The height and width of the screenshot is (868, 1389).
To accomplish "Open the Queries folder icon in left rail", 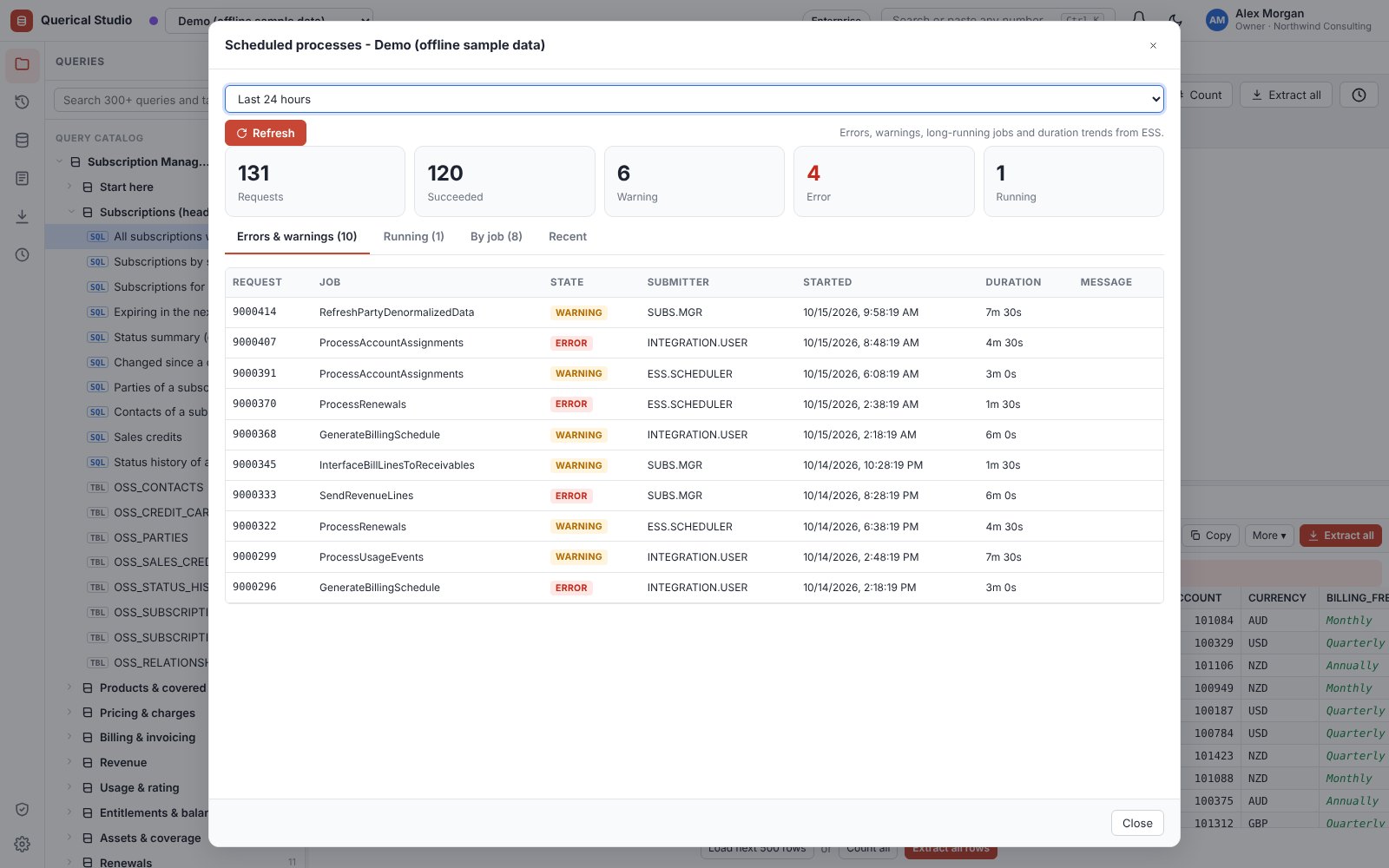I will coord(23,64).
